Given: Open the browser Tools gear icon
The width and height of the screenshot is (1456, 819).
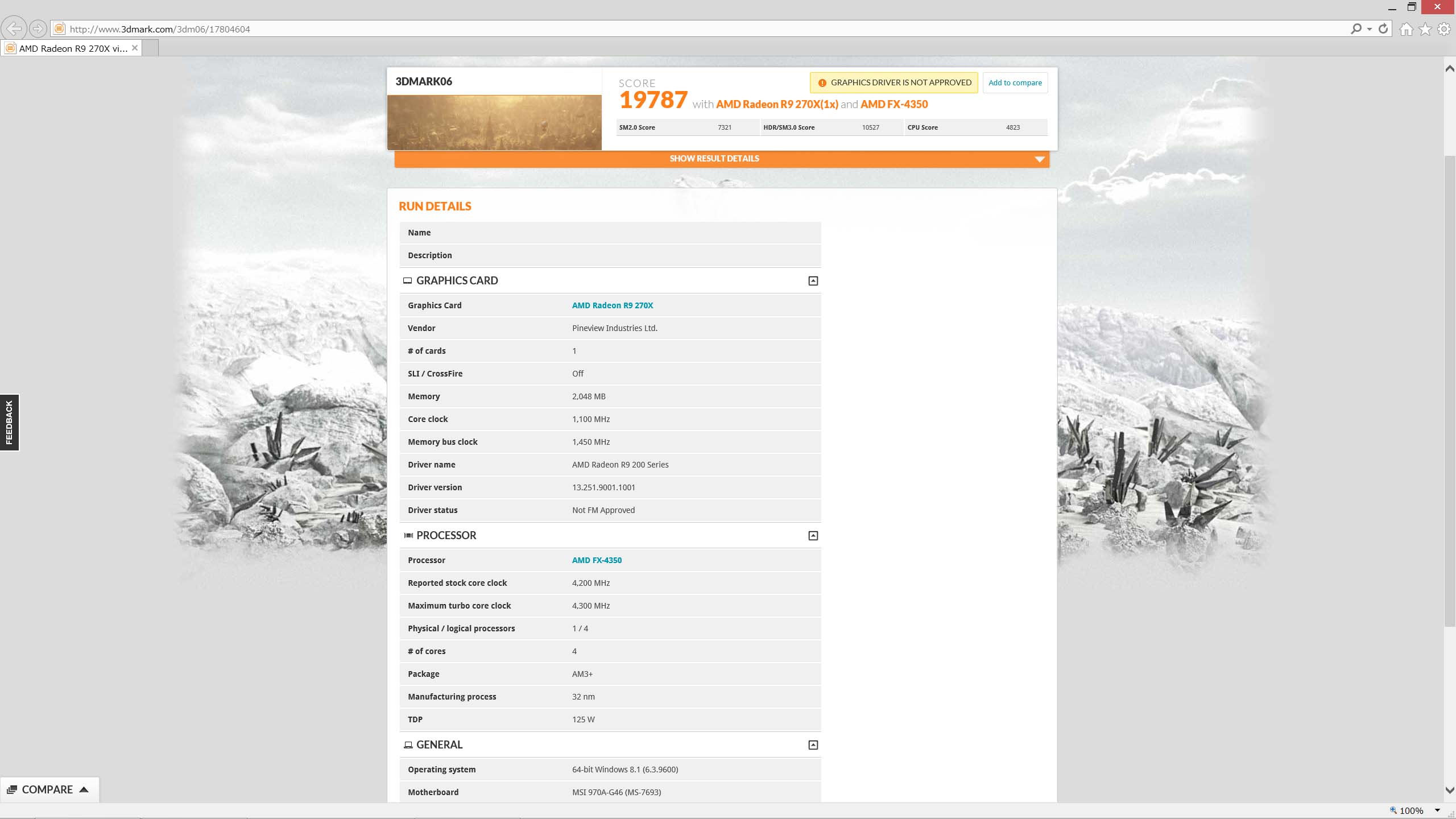Looking at the screenshot, I should click(1444, 29).
